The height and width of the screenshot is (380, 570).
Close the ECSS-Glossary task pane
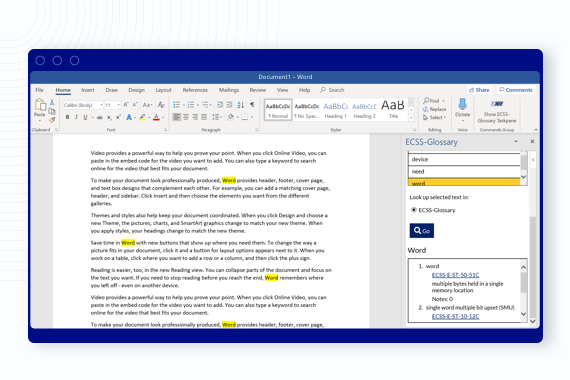(532, 141)
